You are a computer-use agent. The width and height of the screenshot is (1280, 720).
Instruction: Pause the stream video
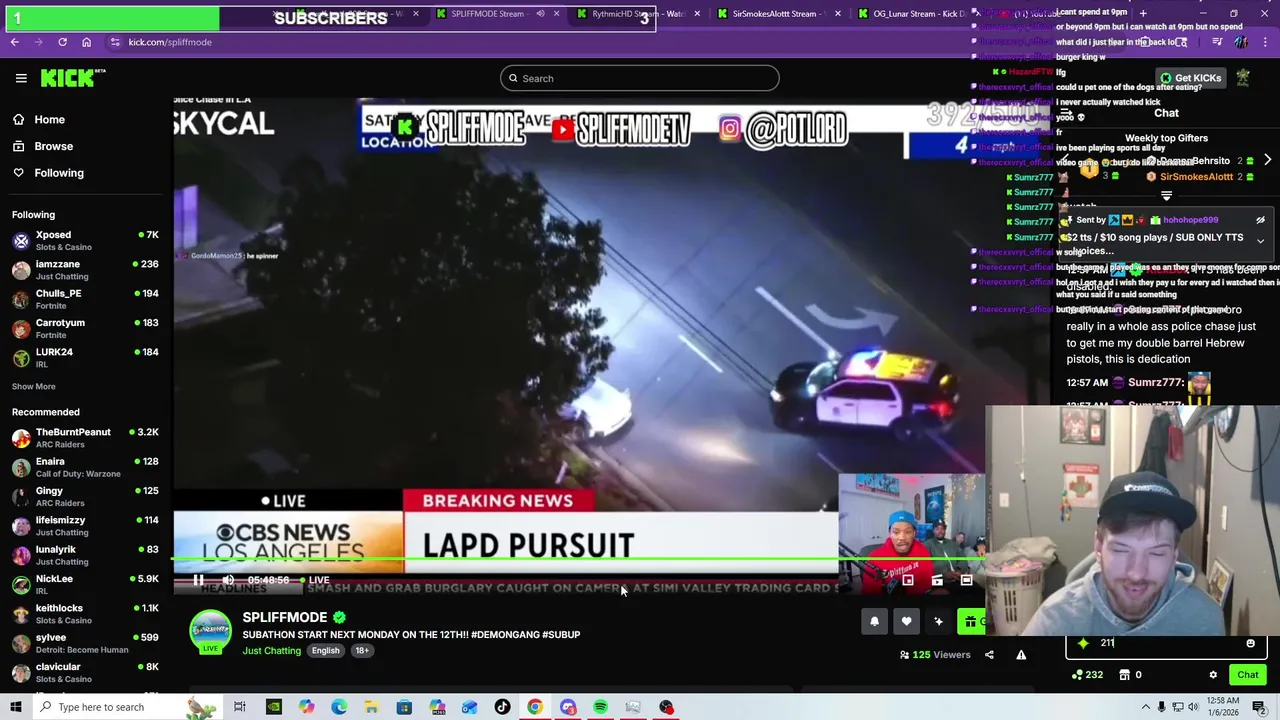point(198,580)
